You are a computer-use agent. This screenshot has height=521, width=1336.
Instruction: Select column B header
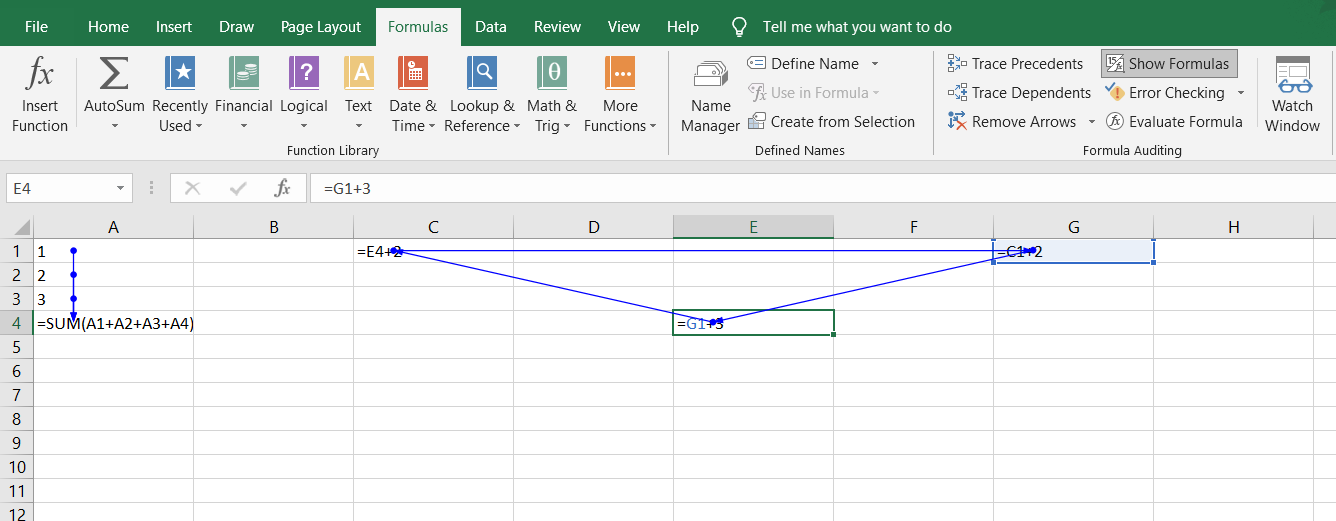tap(273, 227)
